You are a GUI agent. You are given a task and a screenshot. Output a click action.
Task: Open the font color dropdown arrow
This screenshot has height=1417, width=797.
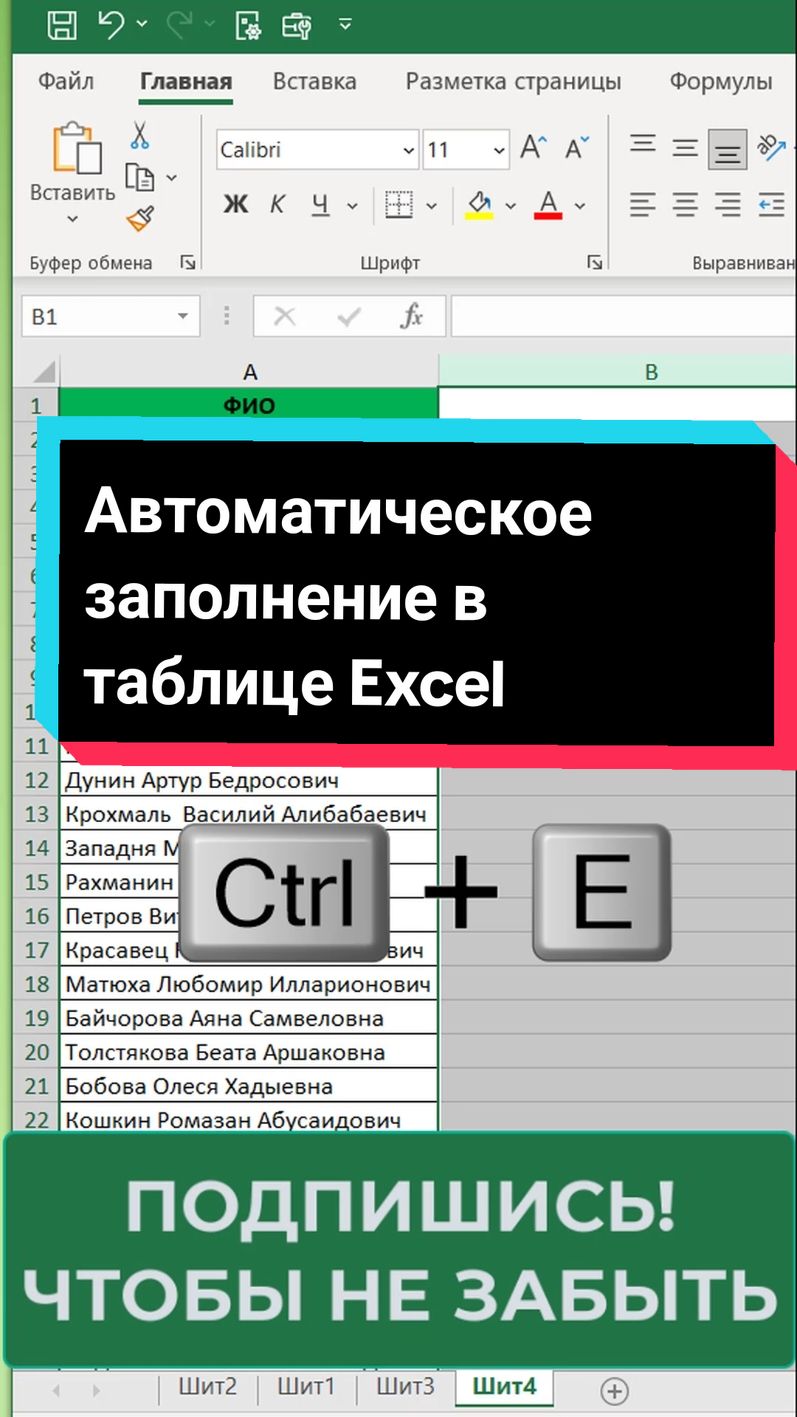[580, 206]
